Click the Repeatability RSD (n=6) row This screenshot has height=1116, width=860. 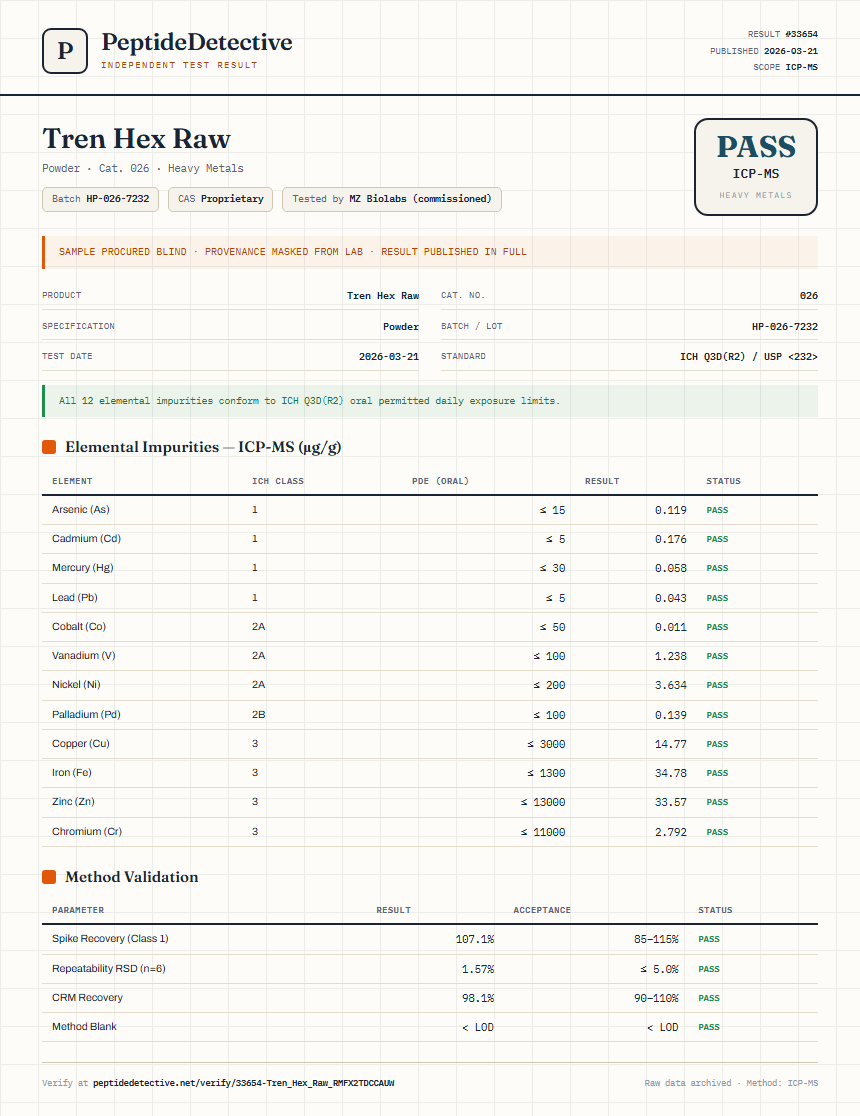[430, 969]
